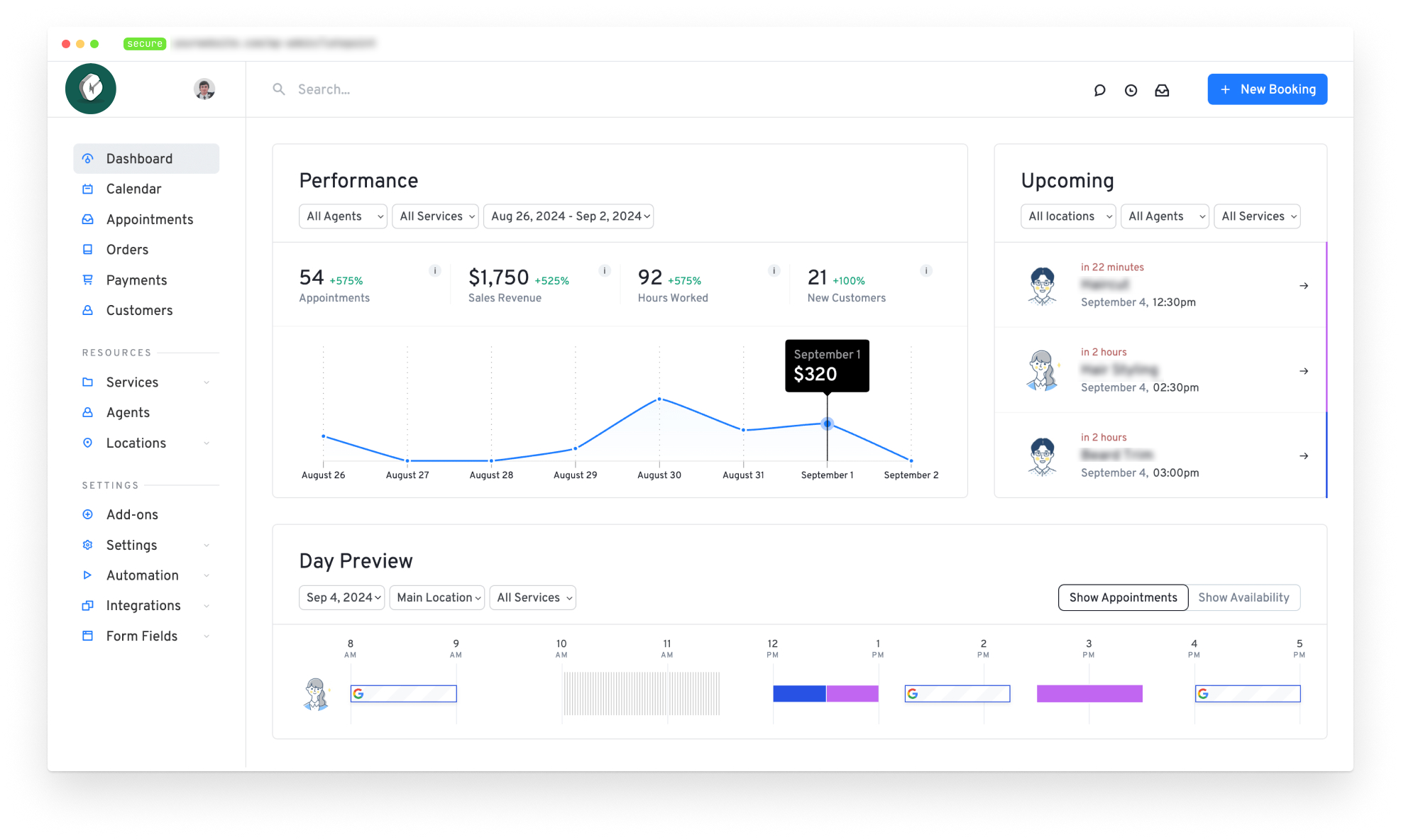Click the green app logo icon
The width and height of the screenshot is (1401, 840).
point(91,89)
